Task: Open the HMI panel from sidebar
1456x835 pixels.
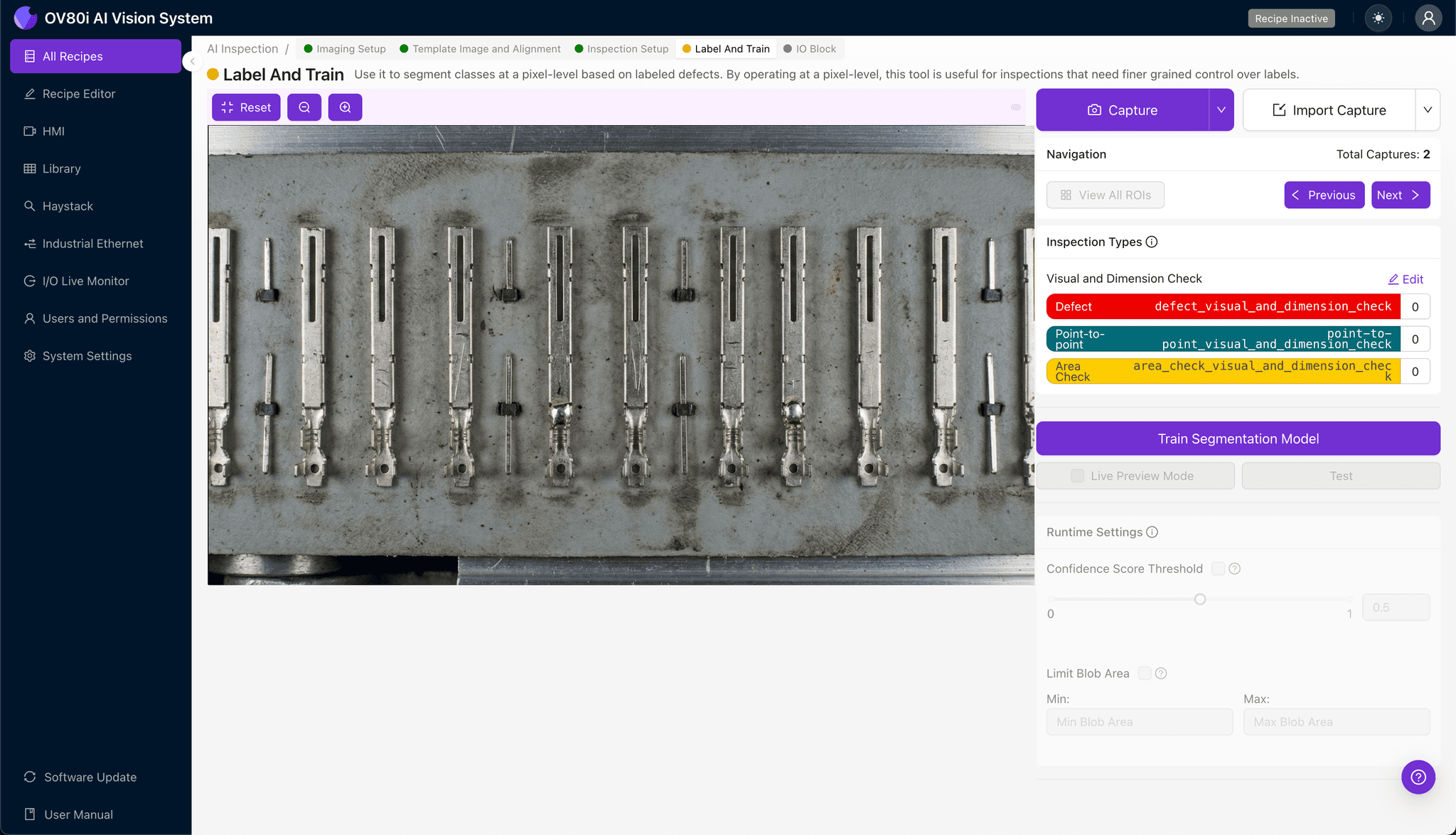Action: [x=53, y=131]
